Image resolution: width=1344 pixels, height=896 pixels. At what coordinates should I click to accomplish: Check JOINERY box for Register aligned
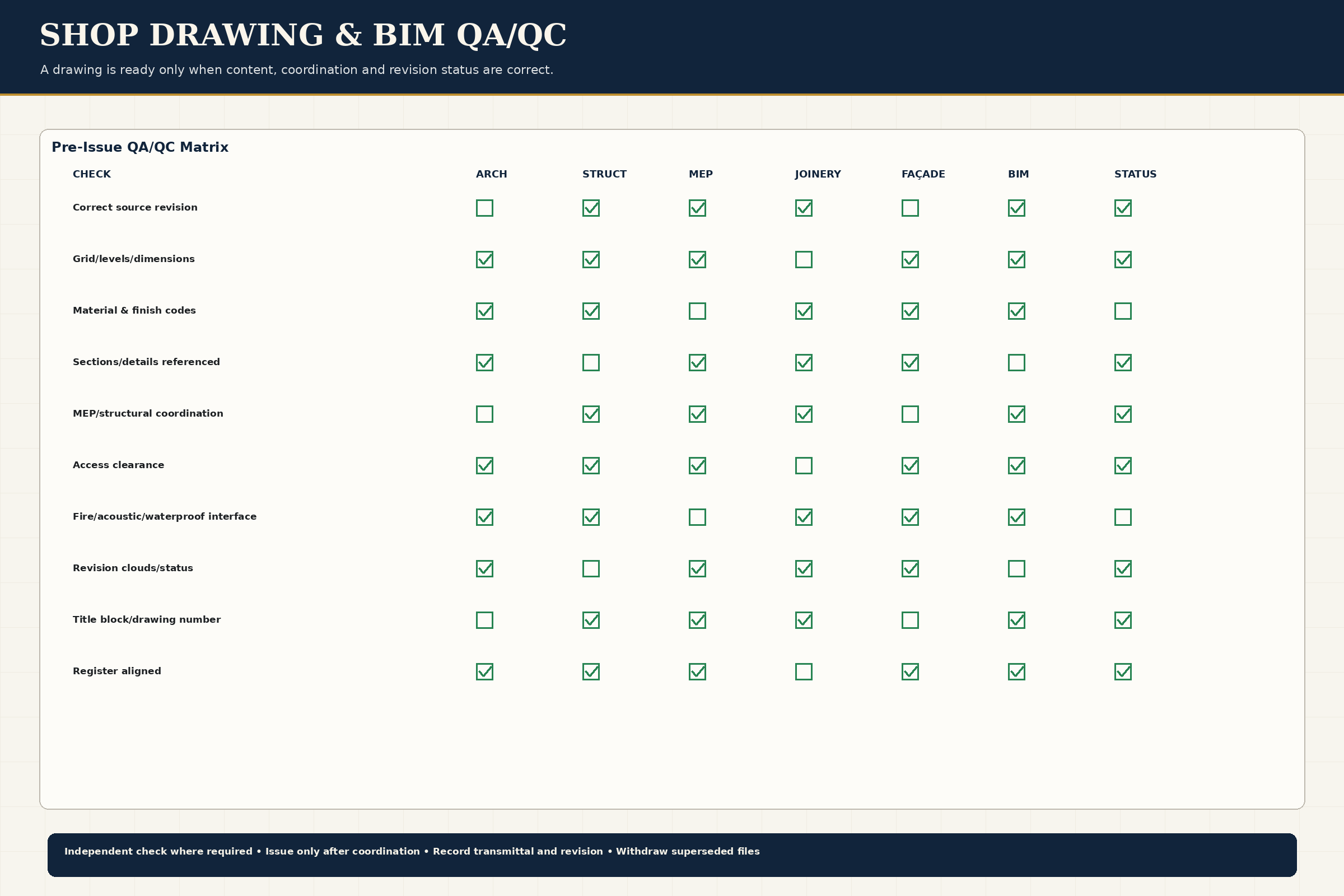pyautogui.click(x=804, y=671)
